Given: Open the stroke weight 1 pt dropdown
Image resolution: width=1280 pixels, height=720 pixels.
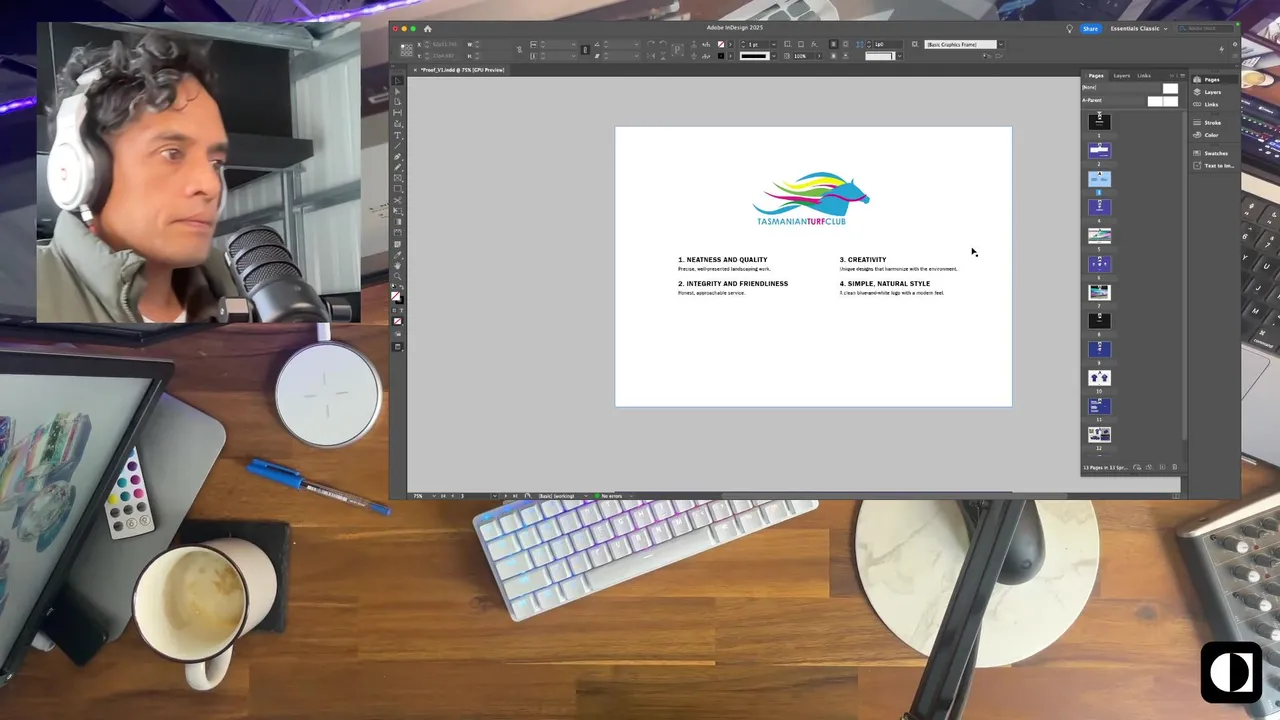Looking at the screenshot, I should (x=774, y=44).
